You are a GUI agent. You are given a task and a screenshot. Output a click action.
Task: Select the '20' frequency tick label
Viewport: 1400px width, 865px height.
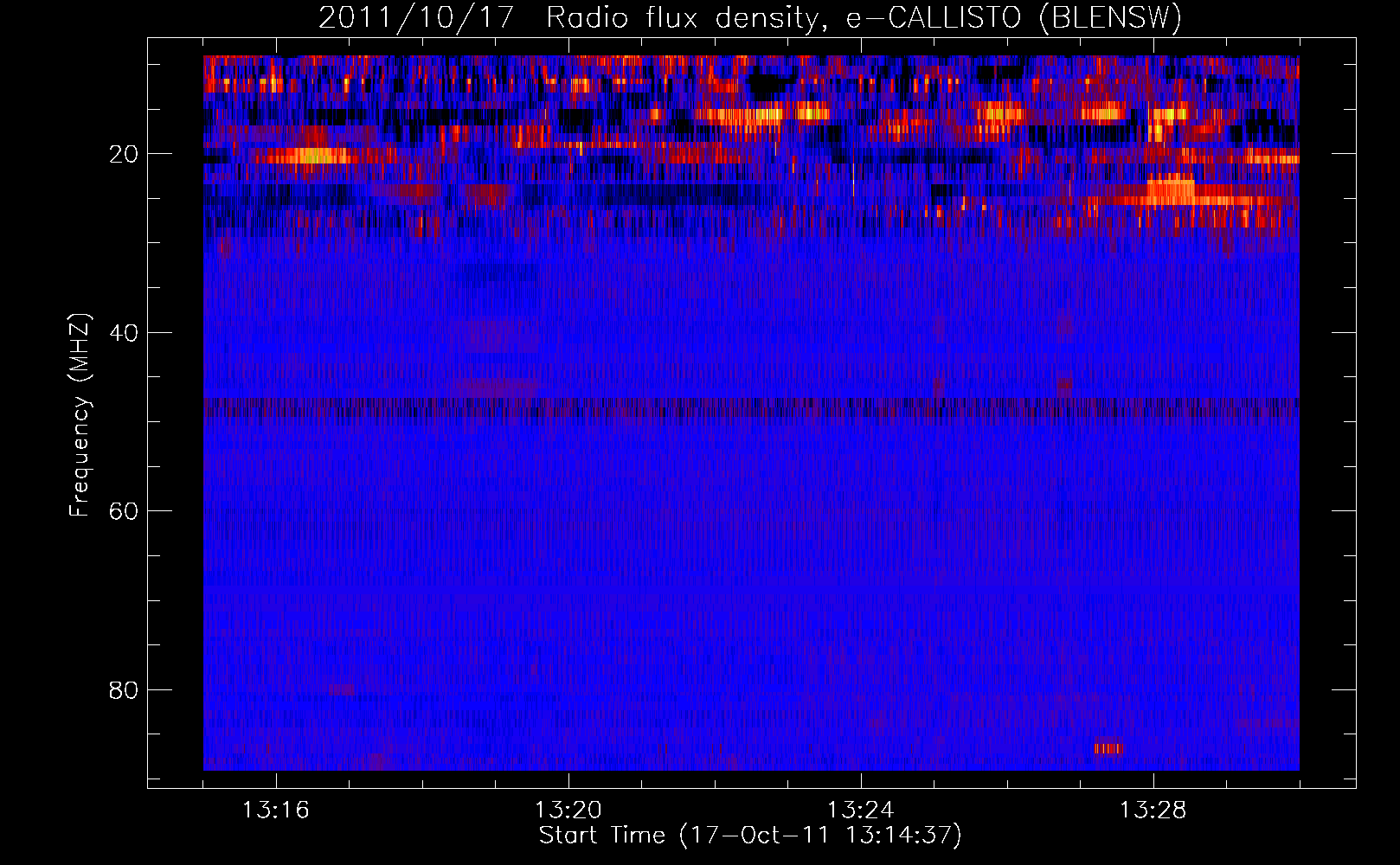click(x=125, y=154)
